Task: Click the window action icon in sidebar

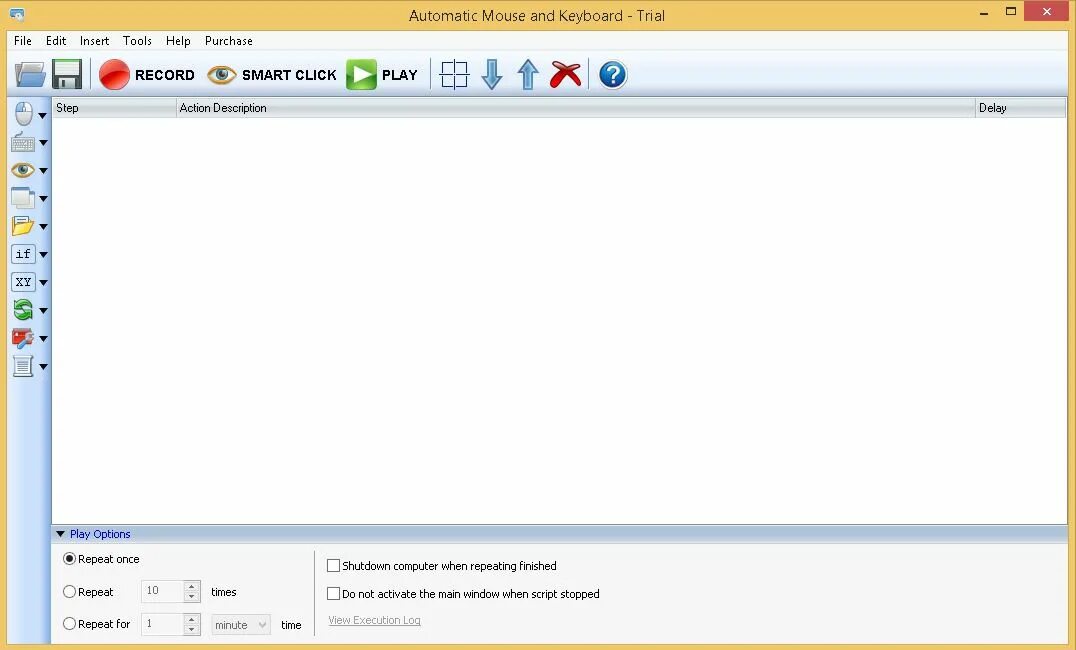Action: (23, 198)
